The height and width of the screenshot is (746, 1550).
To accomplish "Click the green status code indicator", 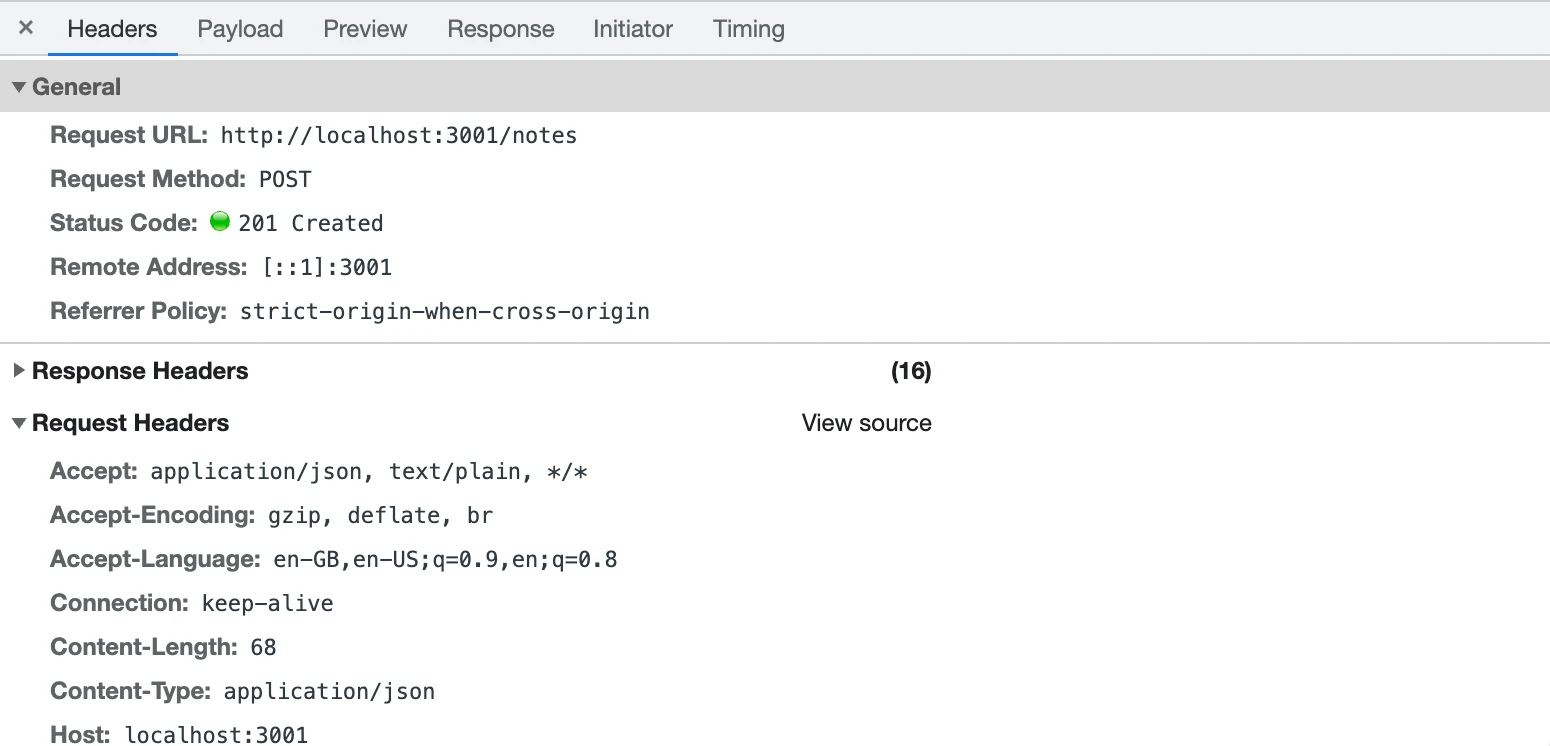I will coord(220,222).
